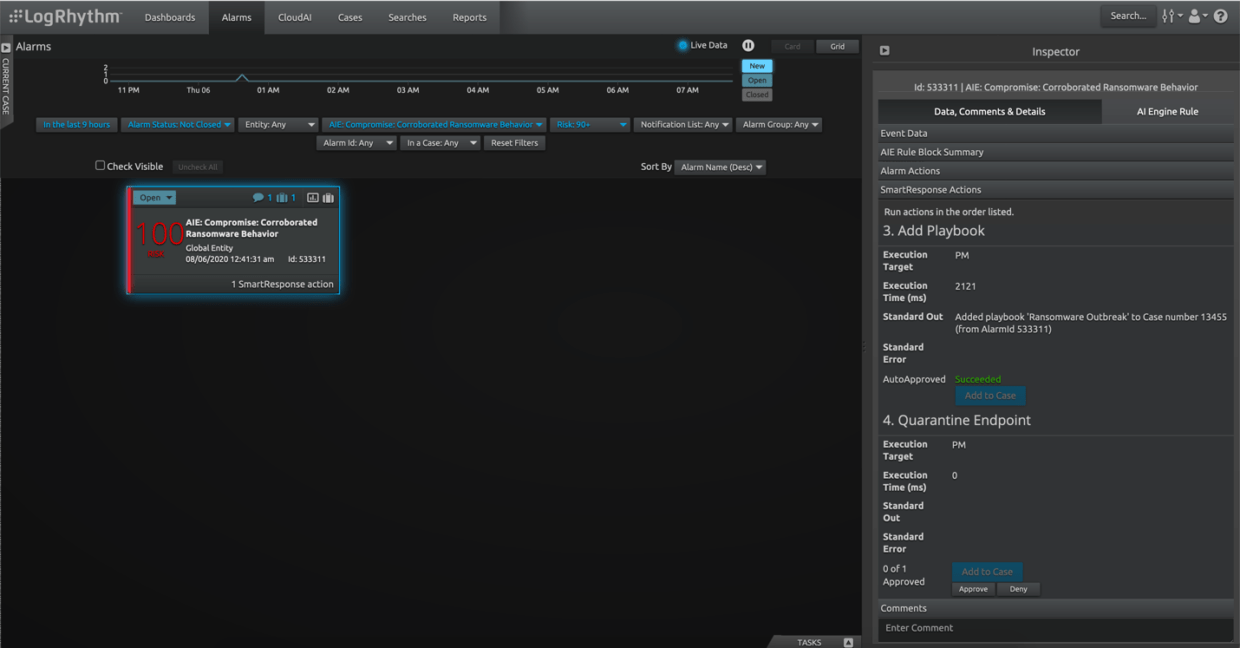Open the Dashboards menu
This screenshot has height=648, width=1240.
pos(169,16)
